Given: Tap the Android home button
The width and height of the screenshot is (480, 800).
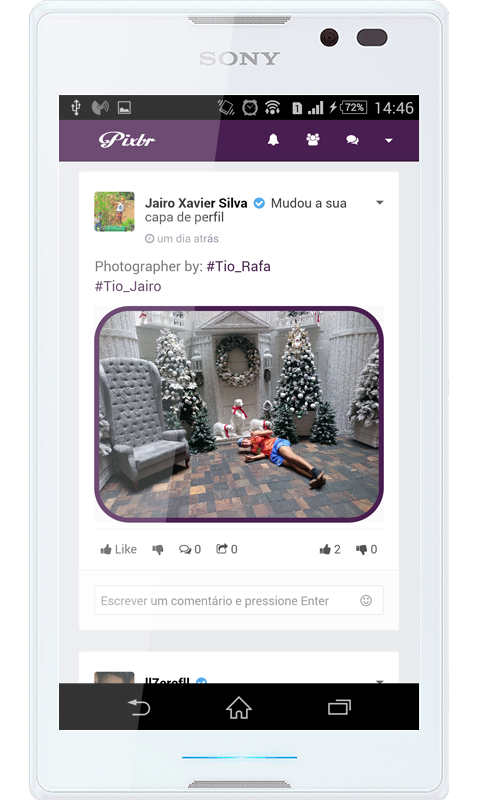Looking at the screenshot, I should click(239, 708).
